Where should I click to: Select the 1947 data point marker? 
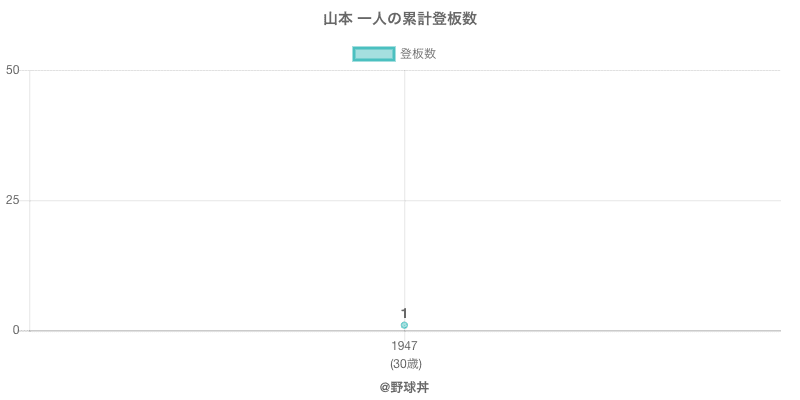[x=404, y=325]
